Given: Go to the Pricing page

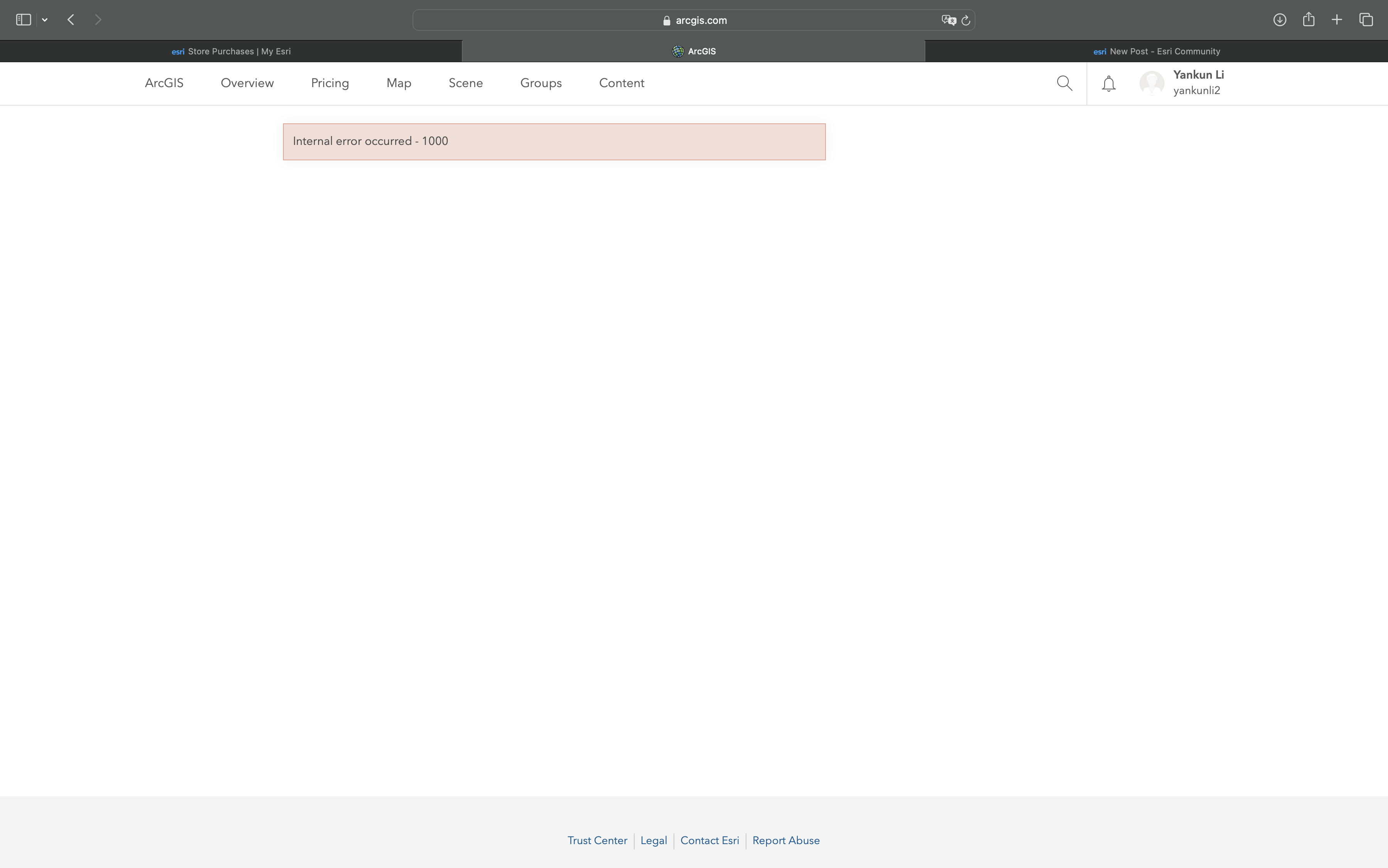Looking at the screenshot, I should [x=330, y=83].
